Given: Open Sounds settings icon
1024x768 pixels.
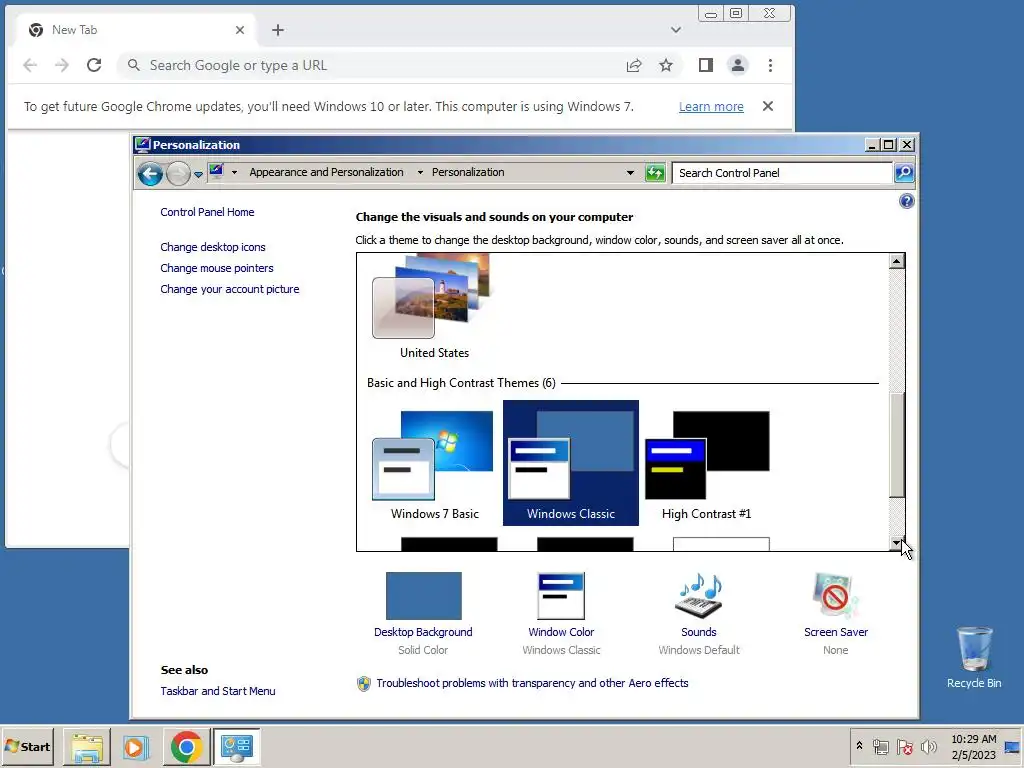Looking at the screenshot, I should tap(699, 596).
